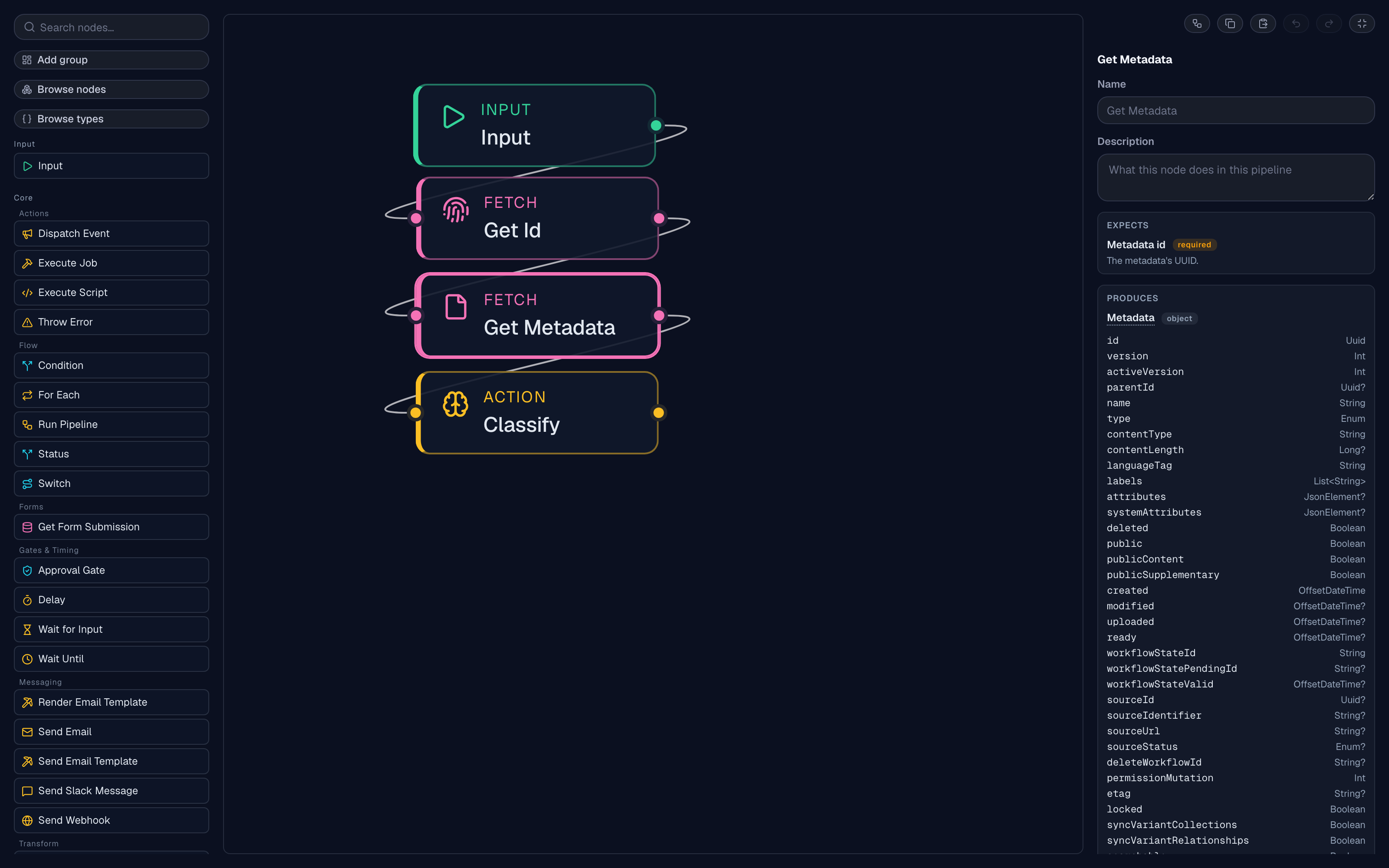Click the 'required' badge in Expects

point(1194,244)
